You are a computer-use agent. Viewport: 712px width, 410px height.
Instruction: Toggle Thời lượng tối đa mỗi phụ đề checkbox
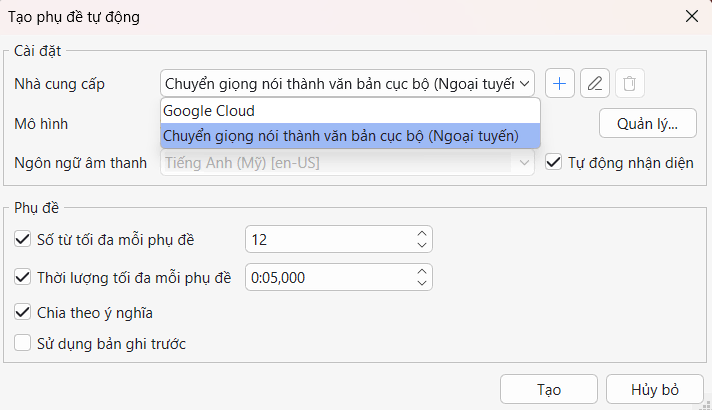[x=22, y=277]
